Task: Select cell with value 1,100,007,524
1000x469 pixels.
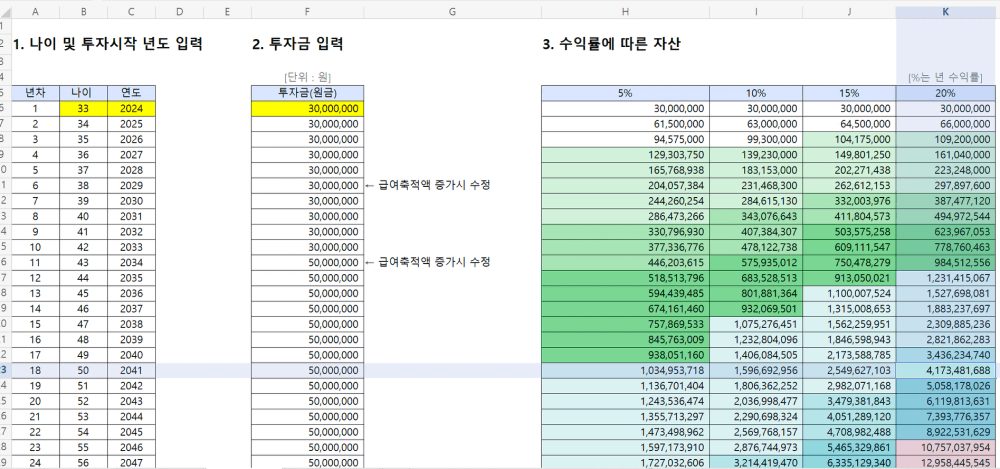Action: coord(849,293)
